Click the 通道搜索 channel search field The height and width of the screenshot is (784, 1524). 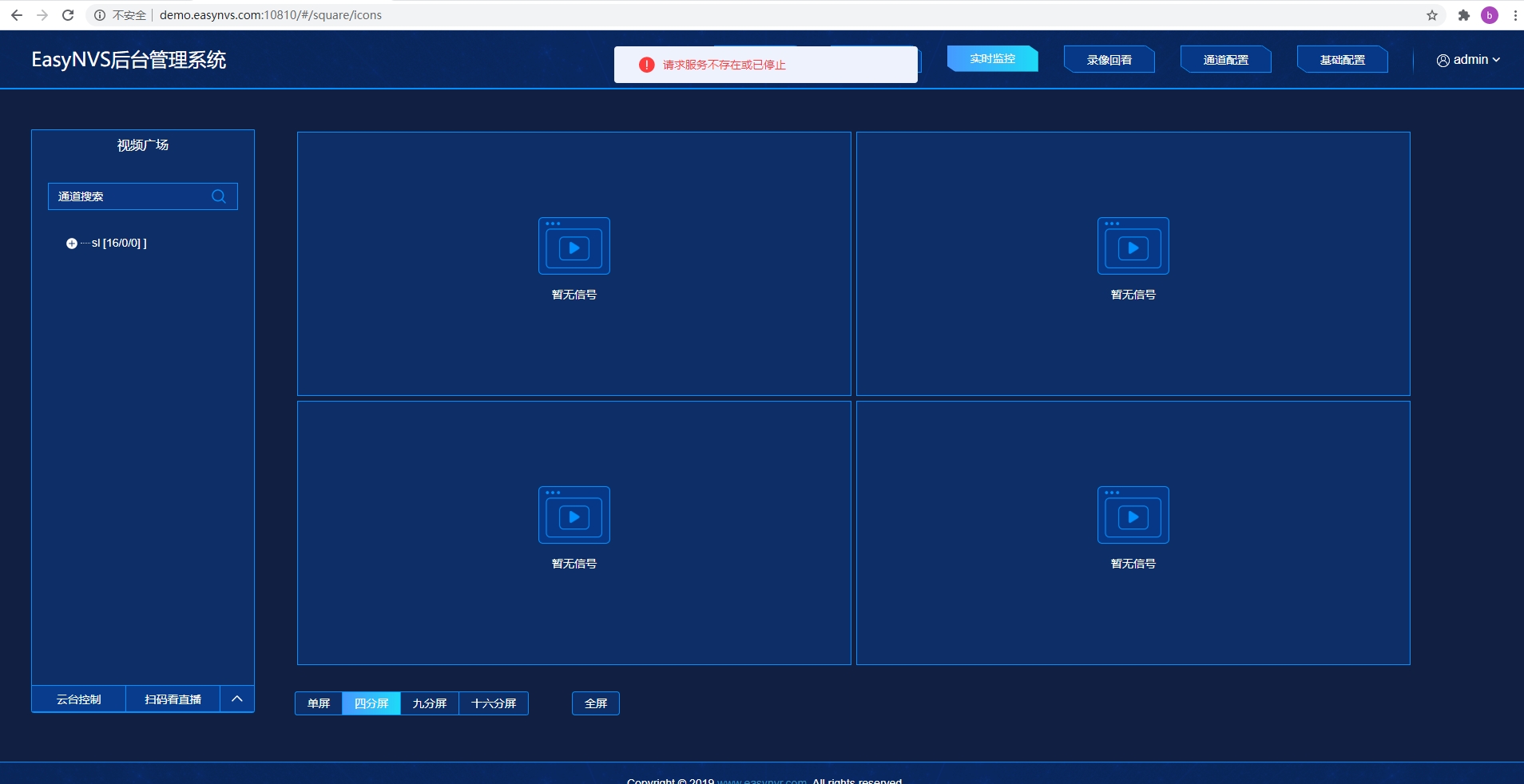click(128, 196)
